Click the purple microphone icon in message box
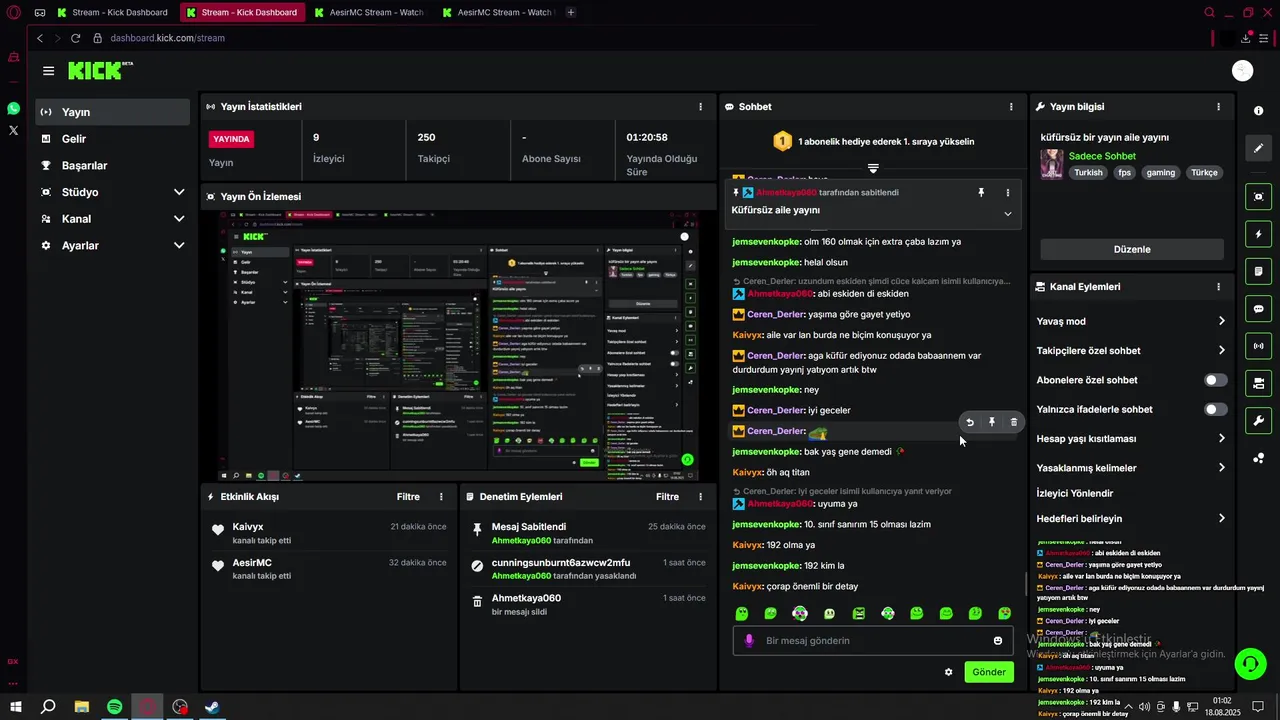The height and width of the screenshot is (720, 1280). click(748, 641)
